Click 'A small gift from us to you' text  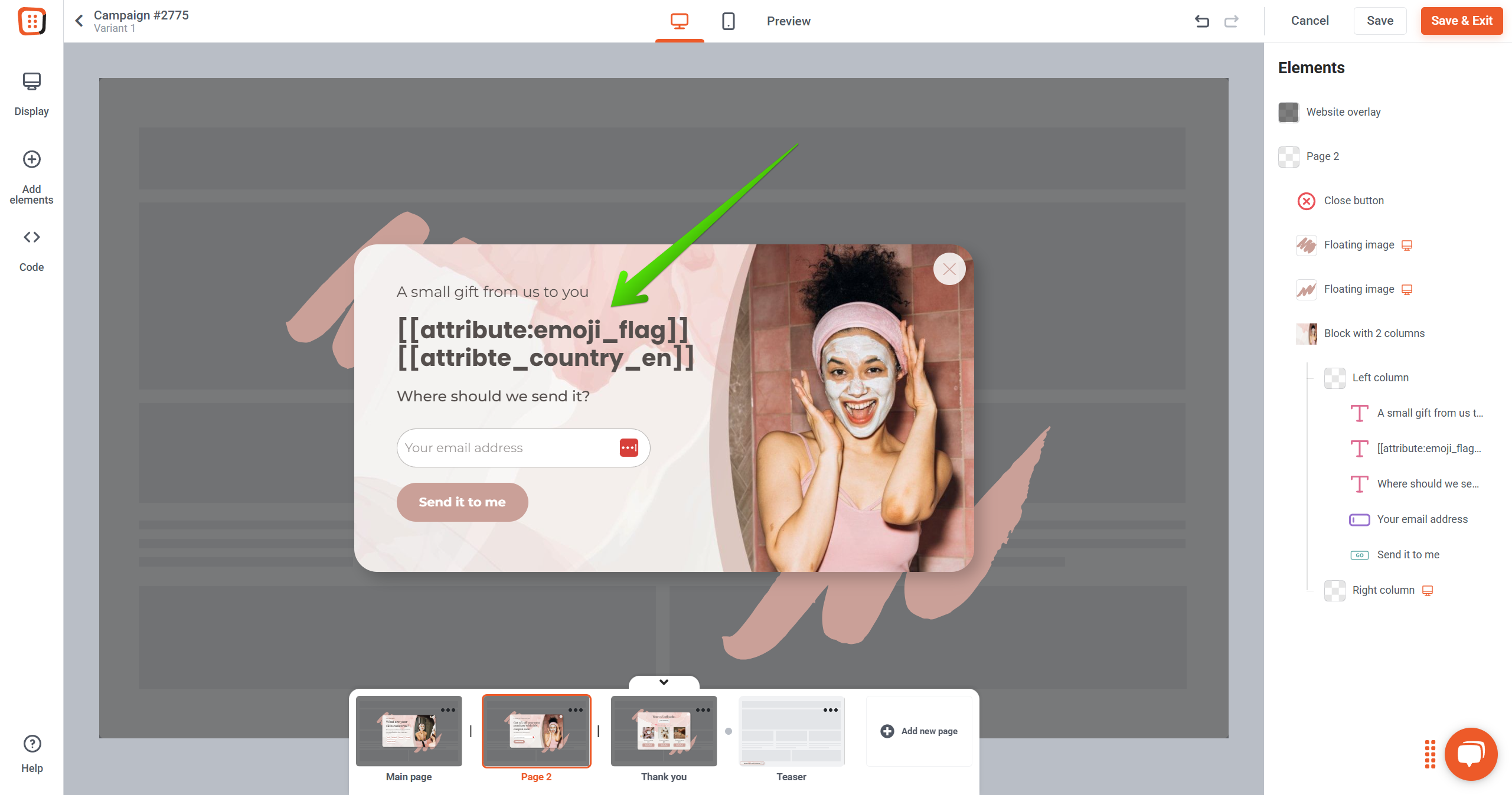pyautogui.click(x=492, y=292)
